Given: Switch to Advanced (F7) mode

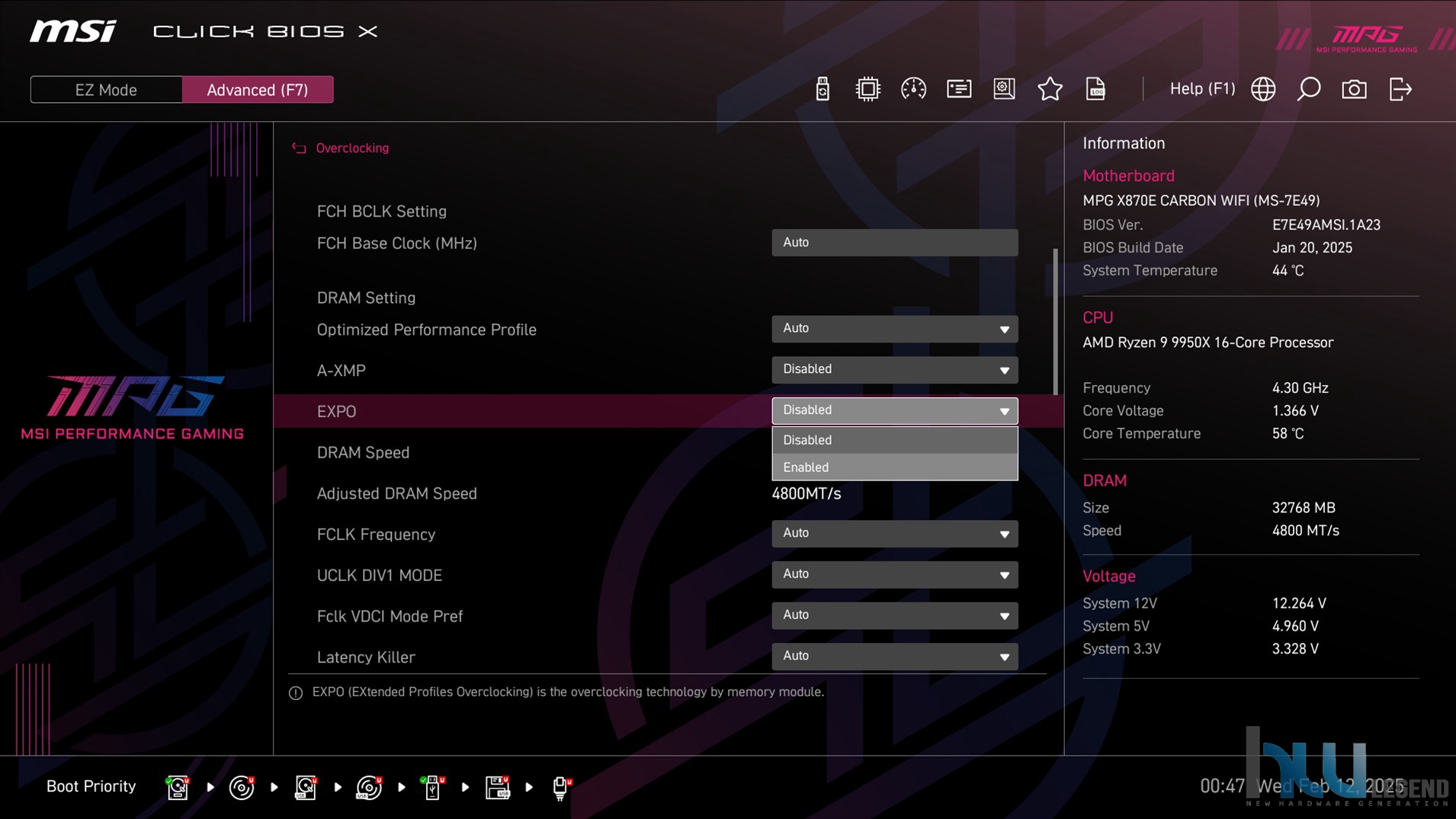Looking at the screenshot, I should 258,90.
